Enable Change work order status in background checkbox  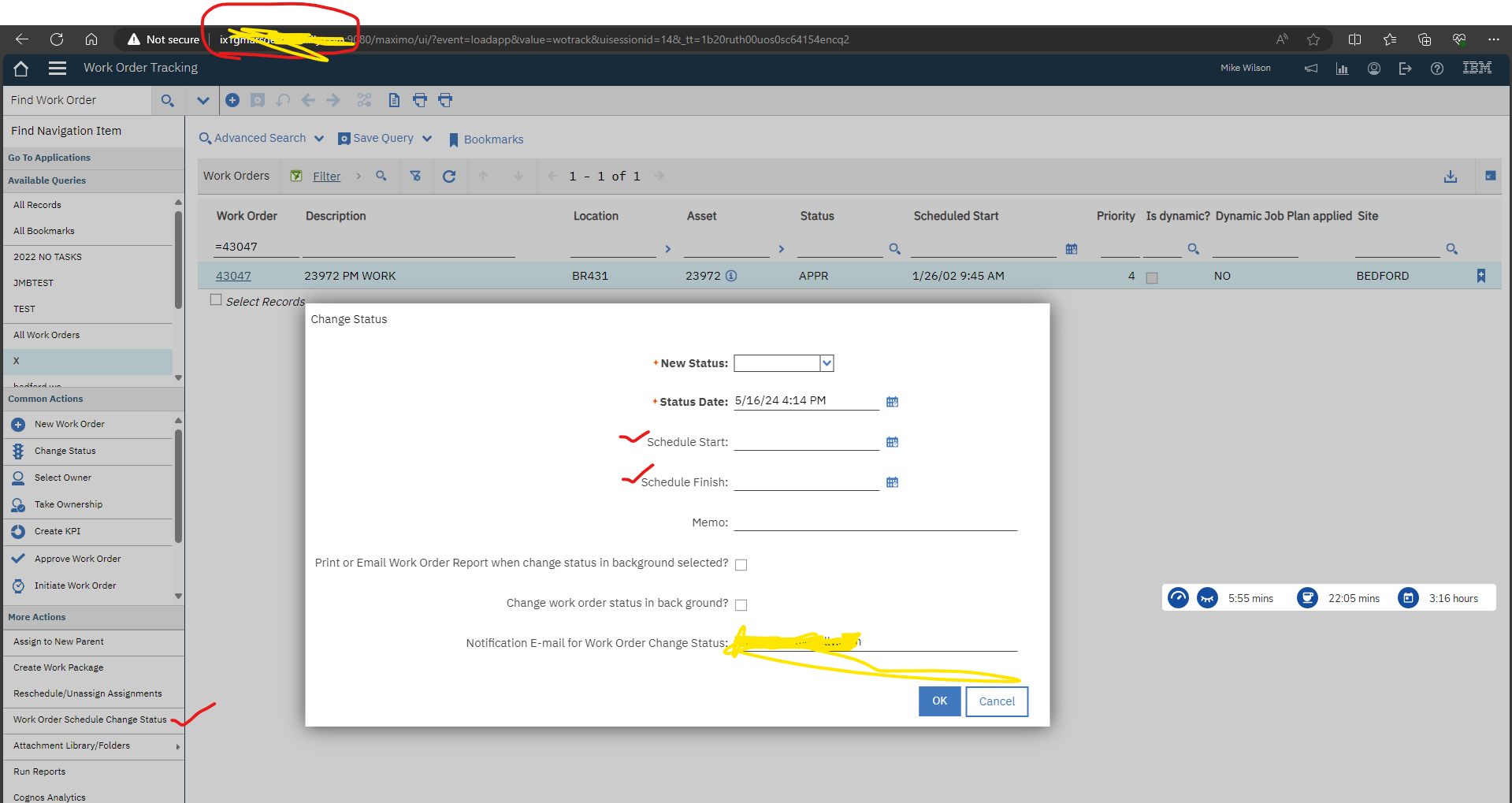(741, 604)
